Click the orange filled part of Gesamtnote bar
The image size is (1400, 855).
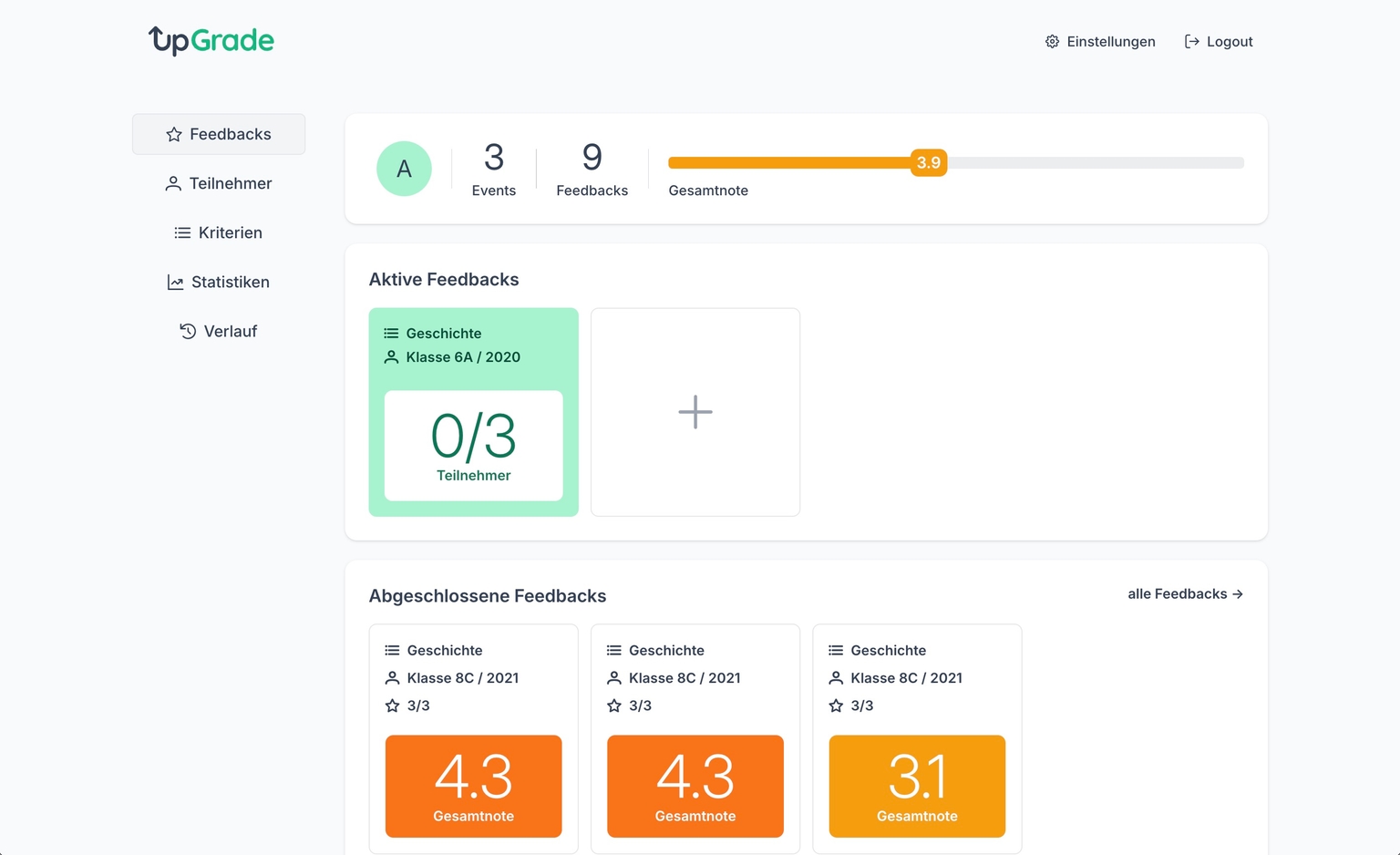789,162
